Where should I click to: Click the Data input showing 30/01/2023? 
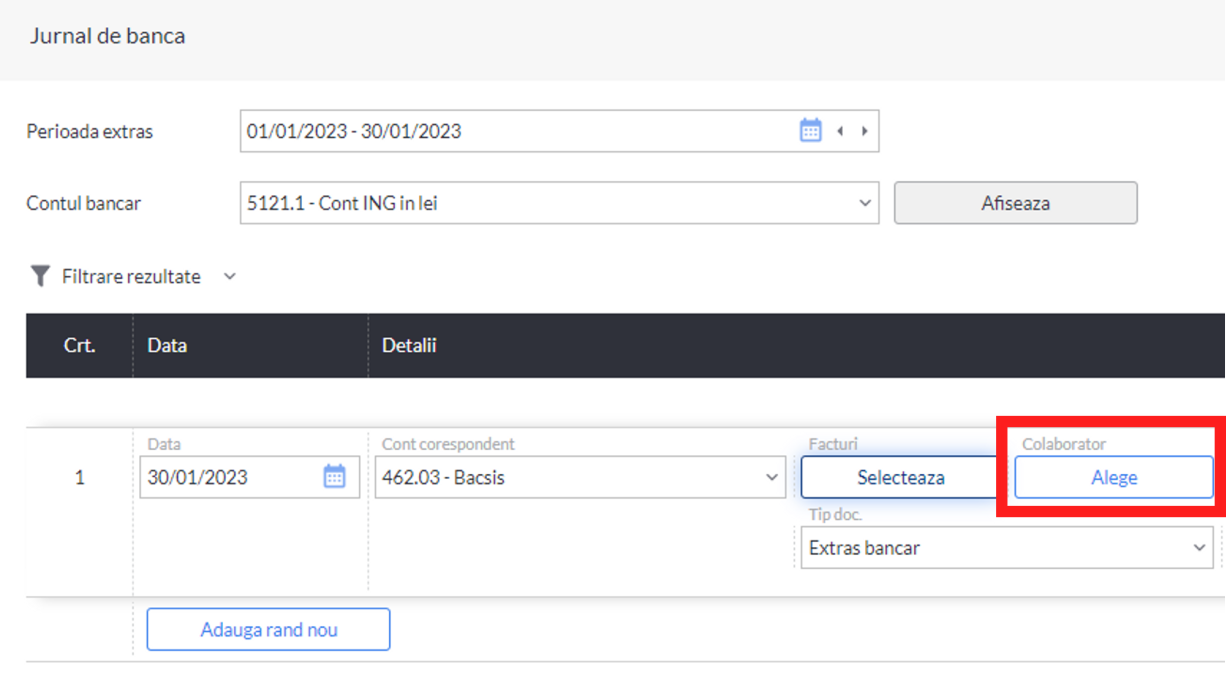click(x=250, y=477)
